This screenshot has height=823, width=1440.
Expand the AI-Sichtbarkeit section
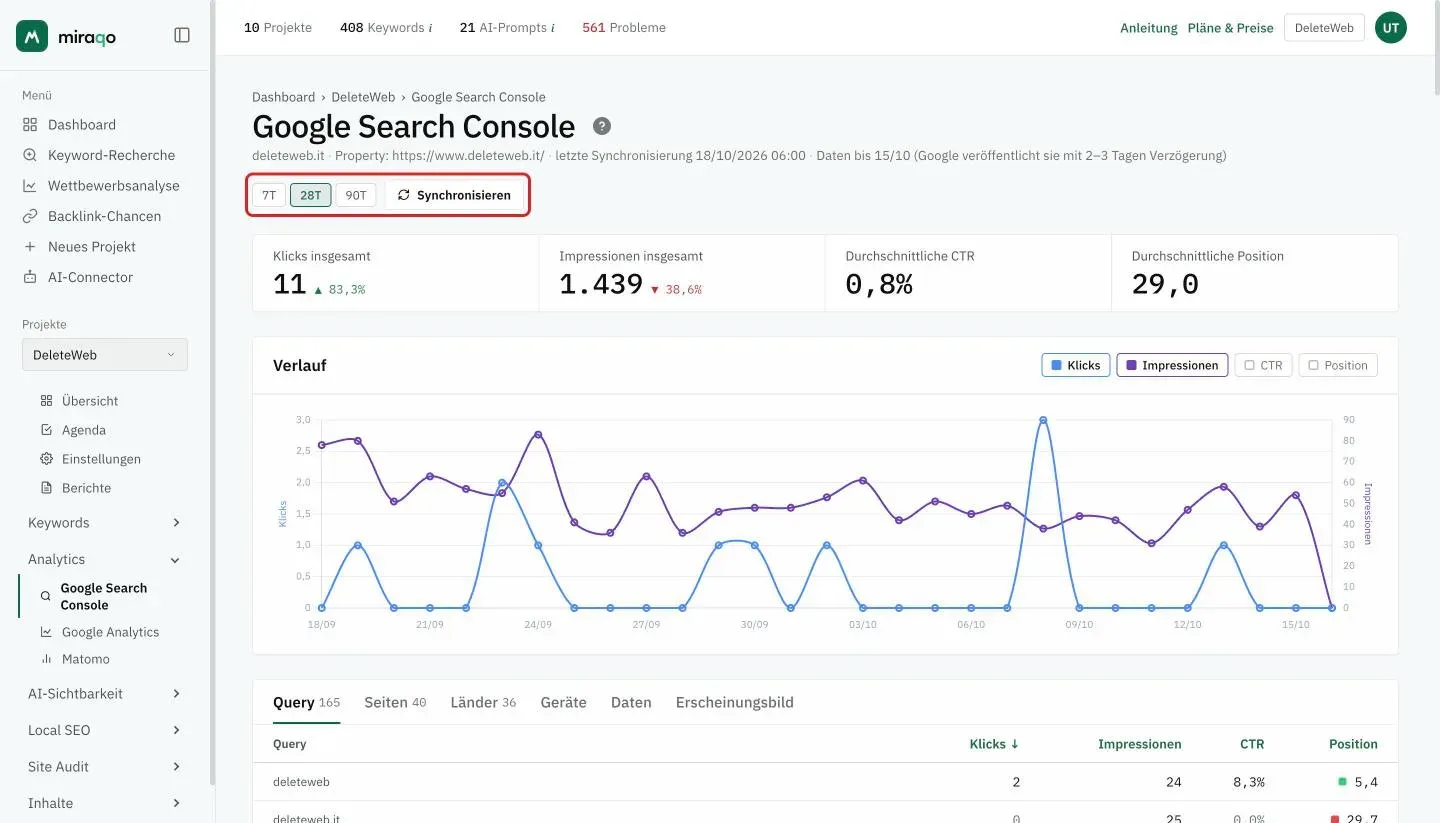[105, 694]
